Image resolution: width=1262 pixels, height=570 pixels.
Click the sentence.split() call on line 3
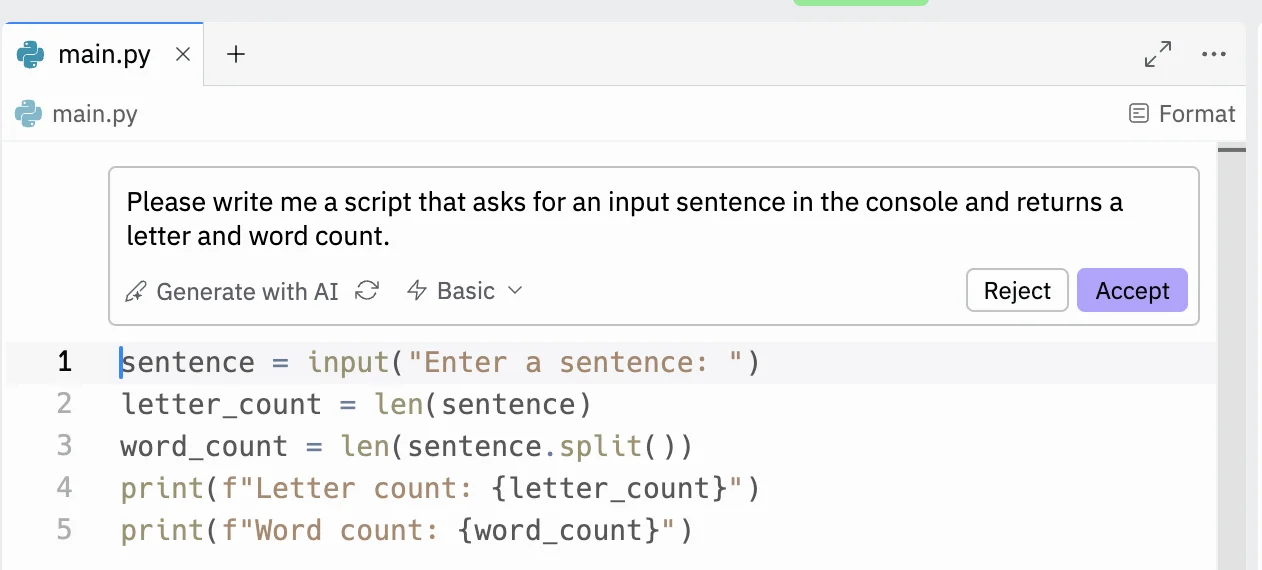(x=542, y=446)
